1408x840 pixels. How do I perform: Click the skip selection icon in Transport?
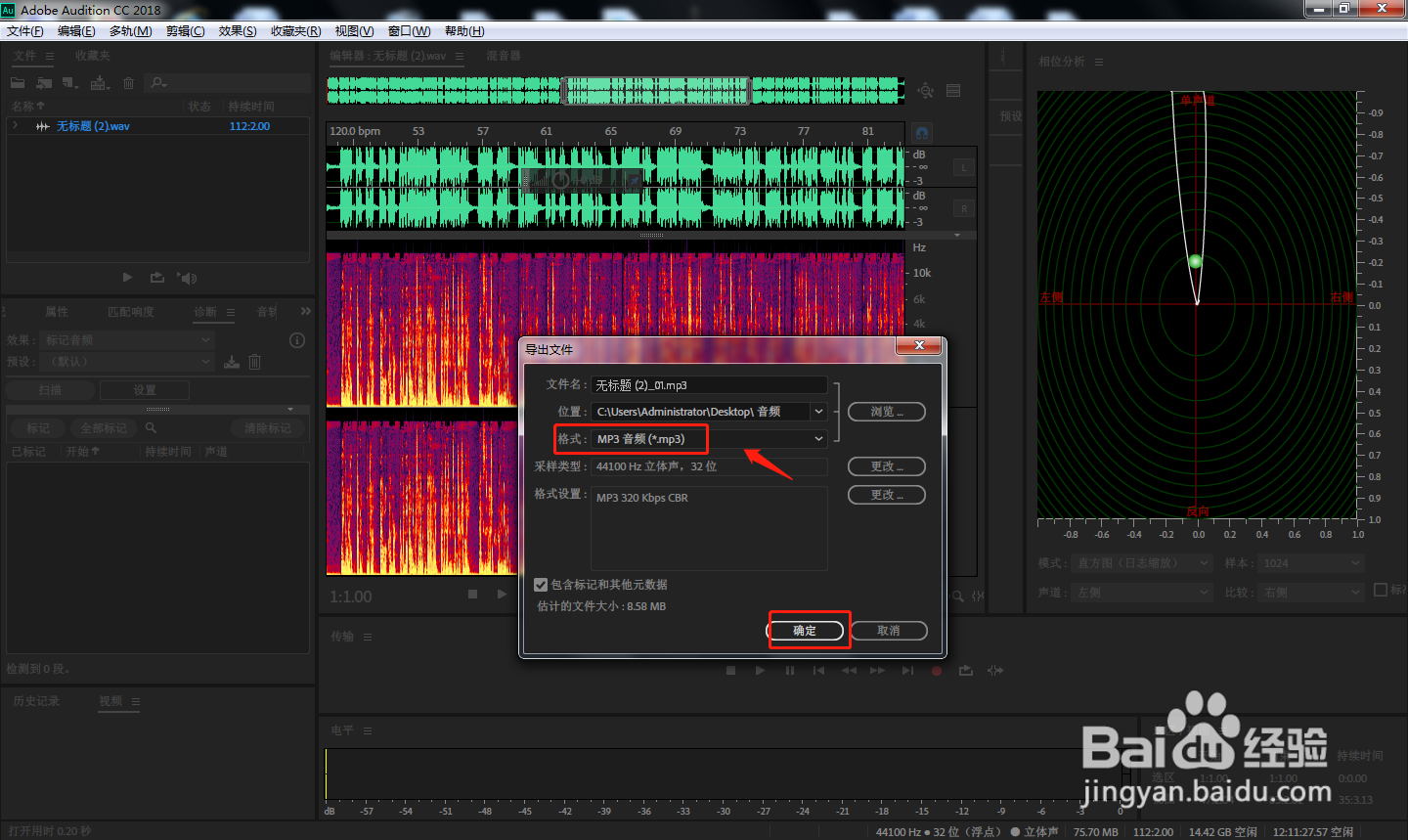click(x=995, y=671)
